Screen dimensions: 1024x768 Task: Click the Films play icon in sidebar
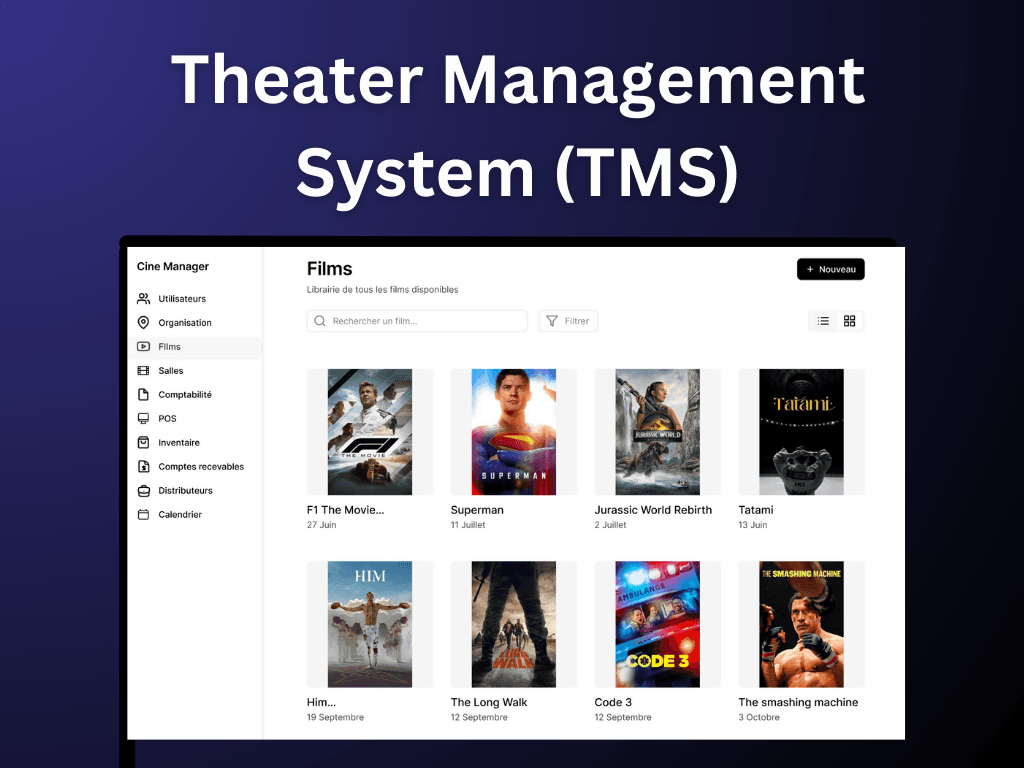144,346
